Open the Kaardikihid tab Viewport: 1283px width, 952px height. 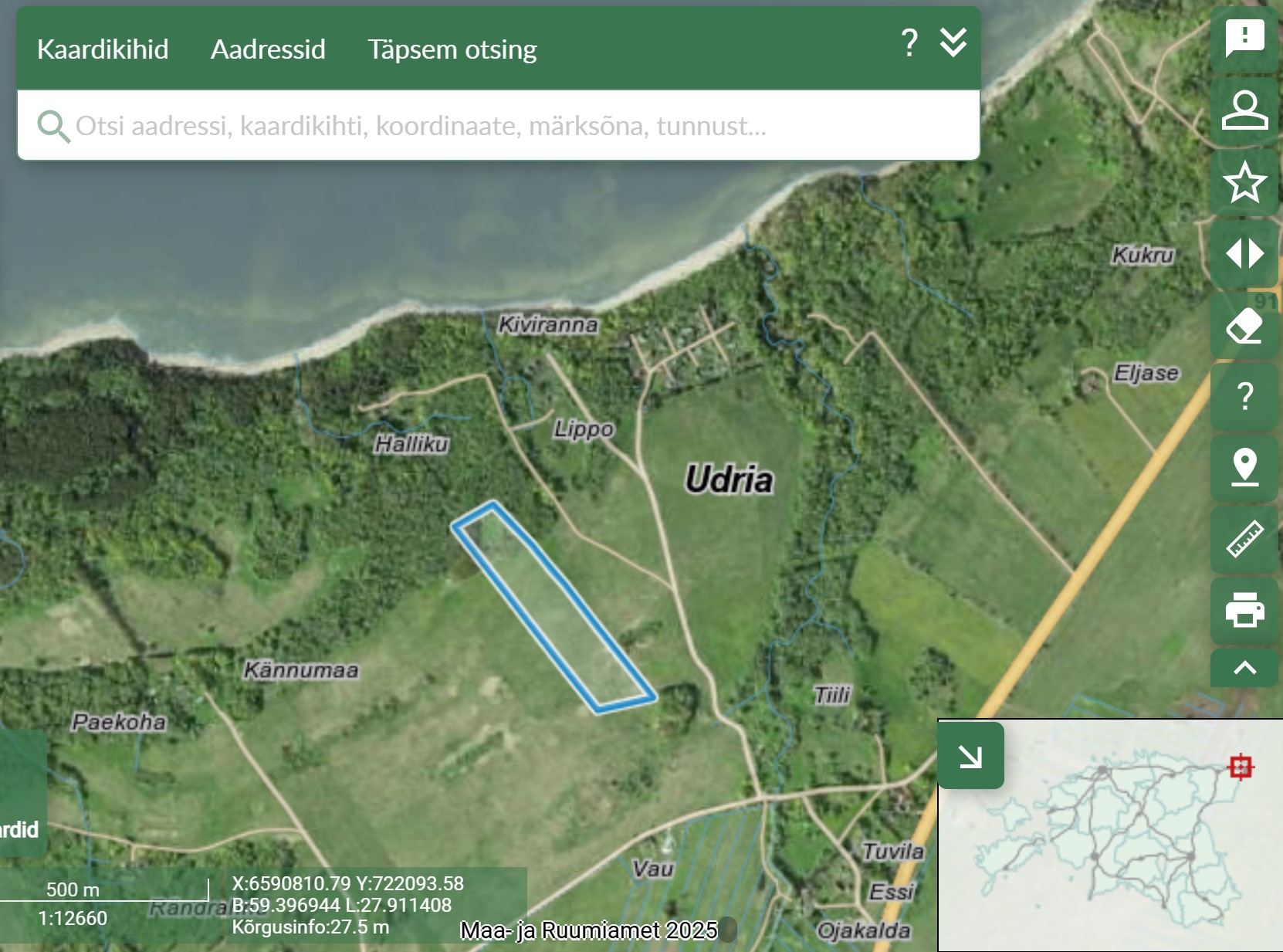coord(103,49)
